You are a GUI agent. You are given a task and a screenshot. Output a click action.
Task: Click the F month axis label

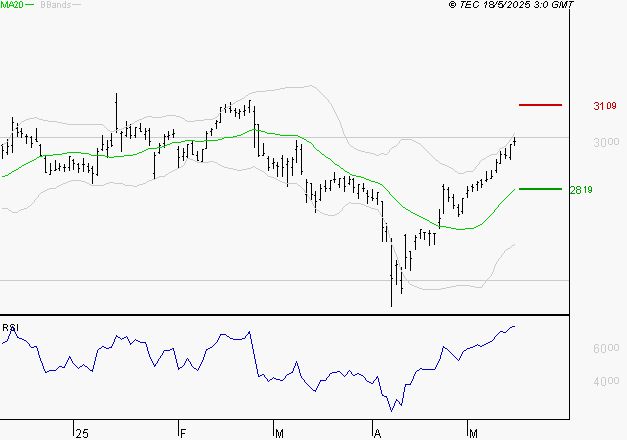(183, 434)
